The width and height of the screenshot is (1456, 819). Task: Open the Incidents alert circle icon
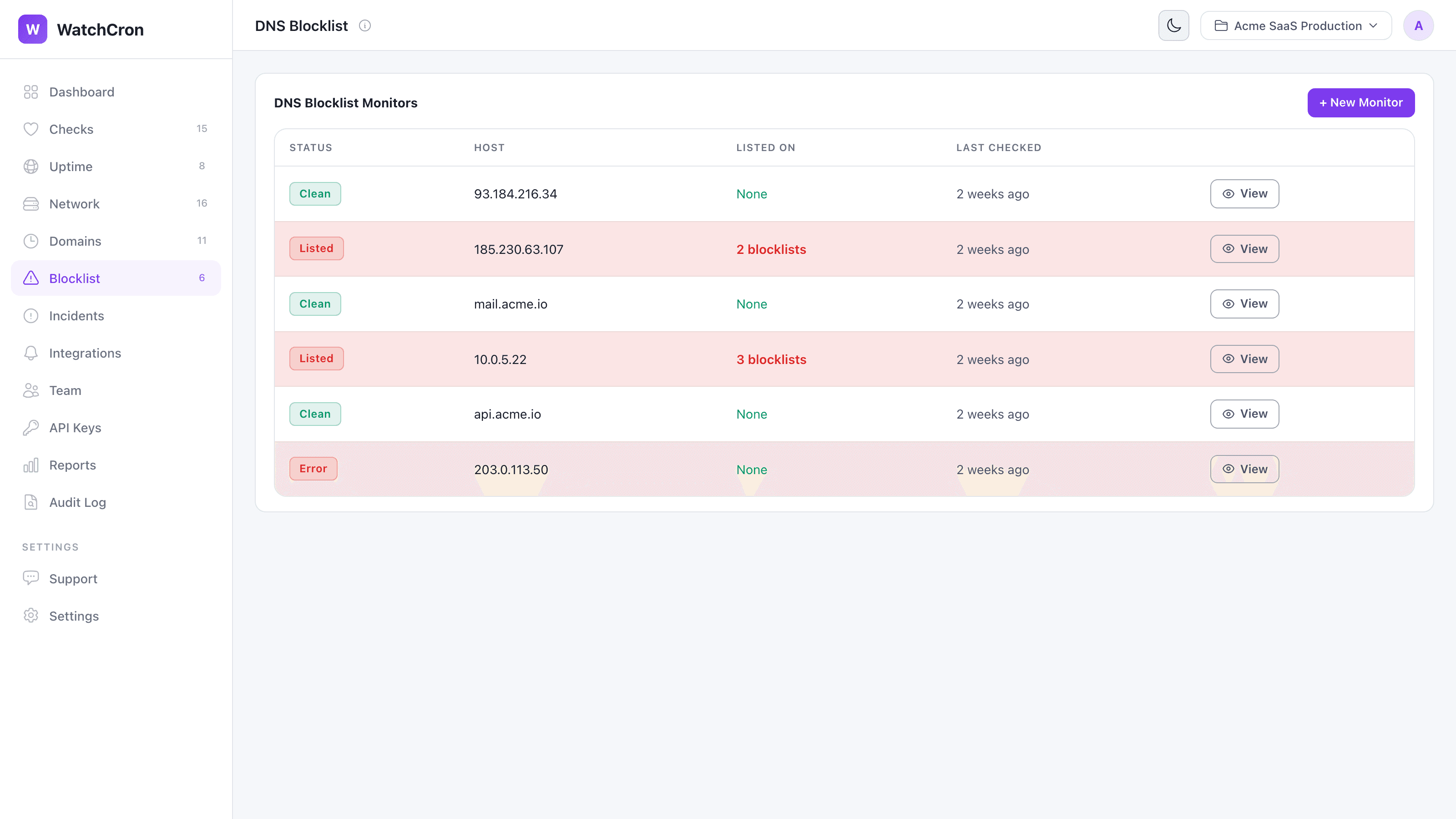[30, 316]
